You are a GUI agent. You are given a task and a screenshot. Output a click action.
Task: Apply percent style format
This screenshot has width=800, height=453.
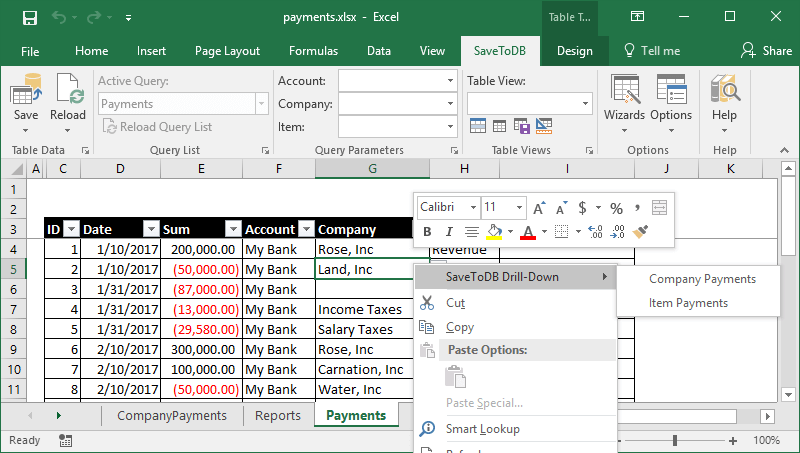click(x=616, y=208)
